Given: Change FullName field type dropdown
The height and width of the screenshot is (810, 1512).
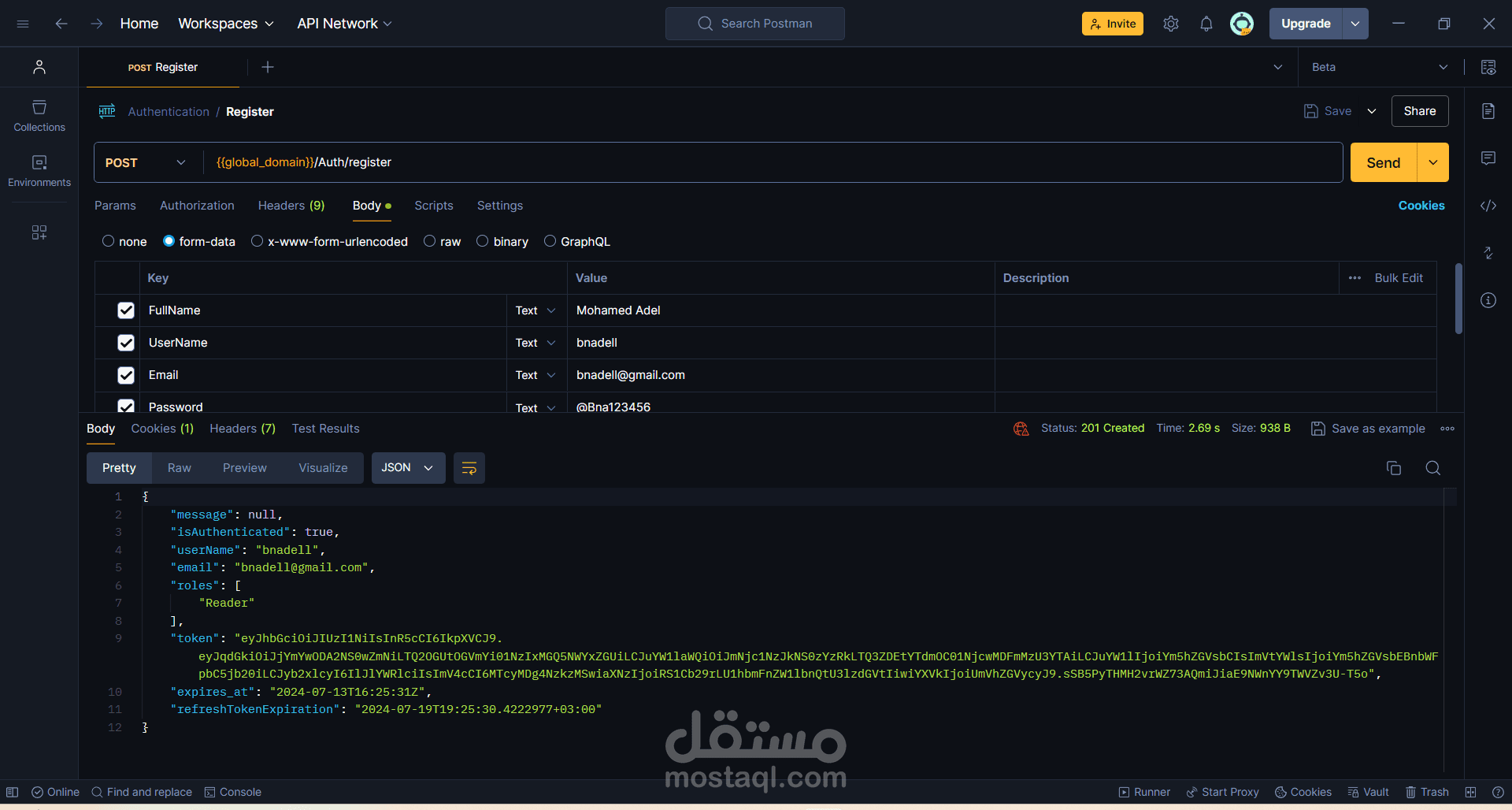Looking at the screenshot, I should click(x=535, y=310).
